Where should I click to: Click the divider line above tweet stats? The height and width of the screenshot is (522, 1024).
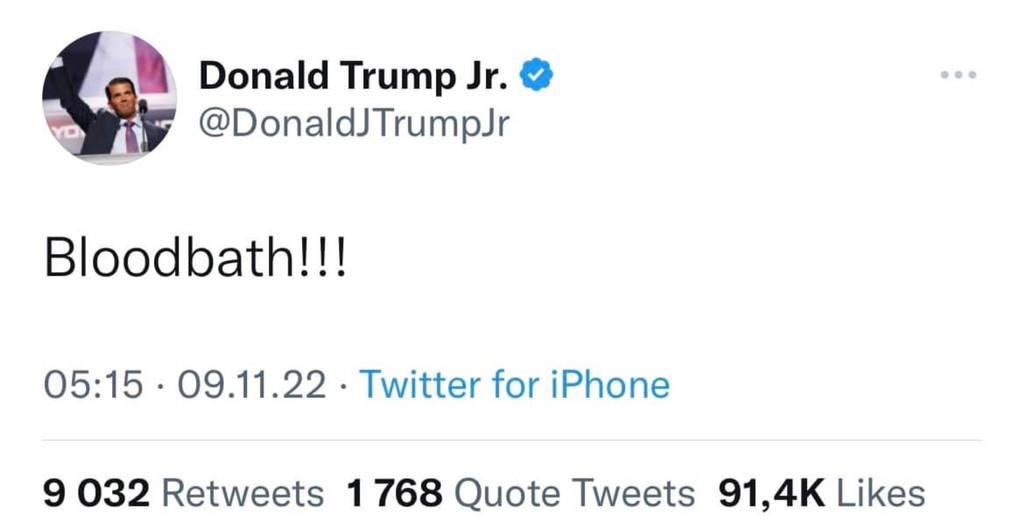pos(512,440)
